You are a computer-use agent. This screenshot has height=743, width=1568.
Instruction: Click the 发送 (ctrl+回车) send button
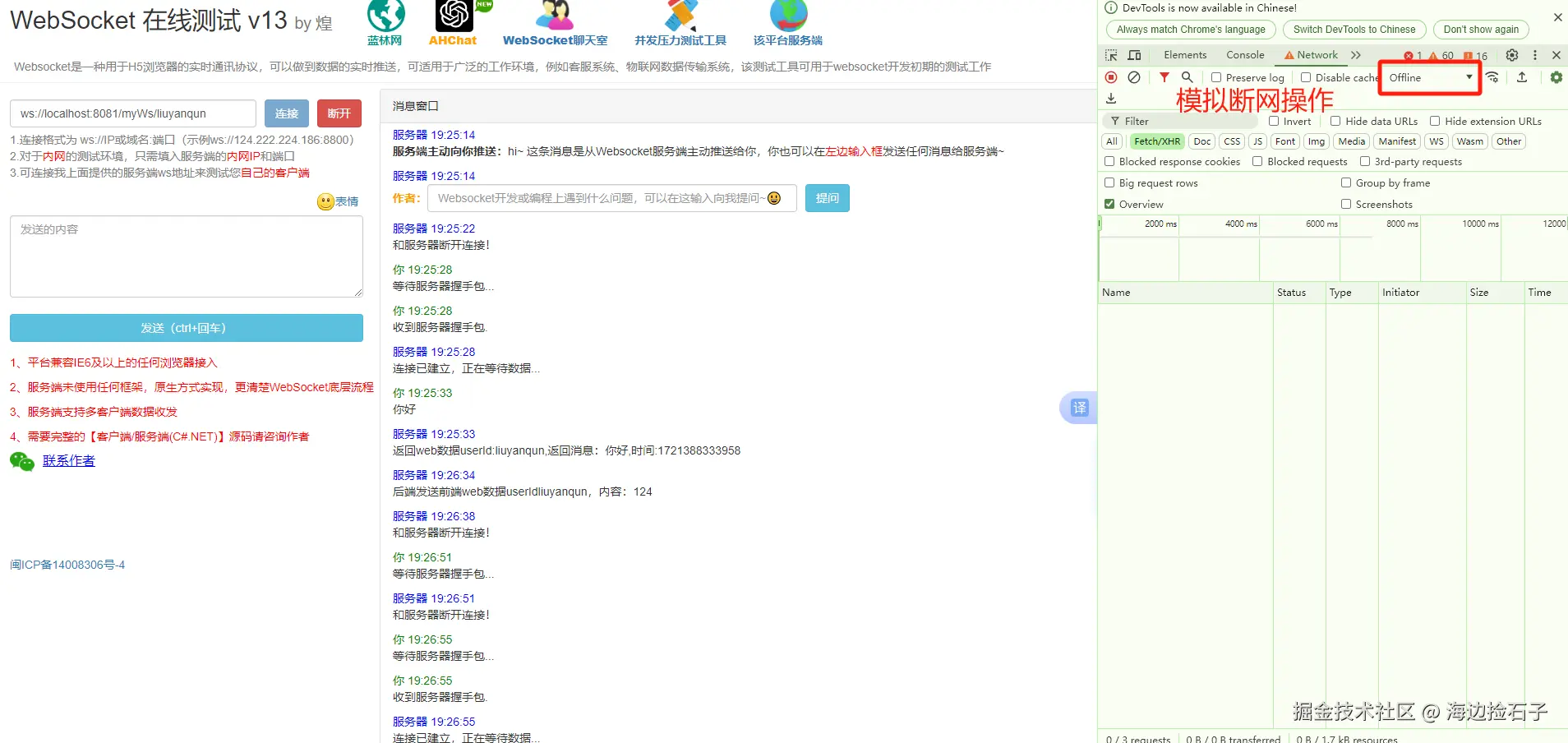(x=187, y=328)
